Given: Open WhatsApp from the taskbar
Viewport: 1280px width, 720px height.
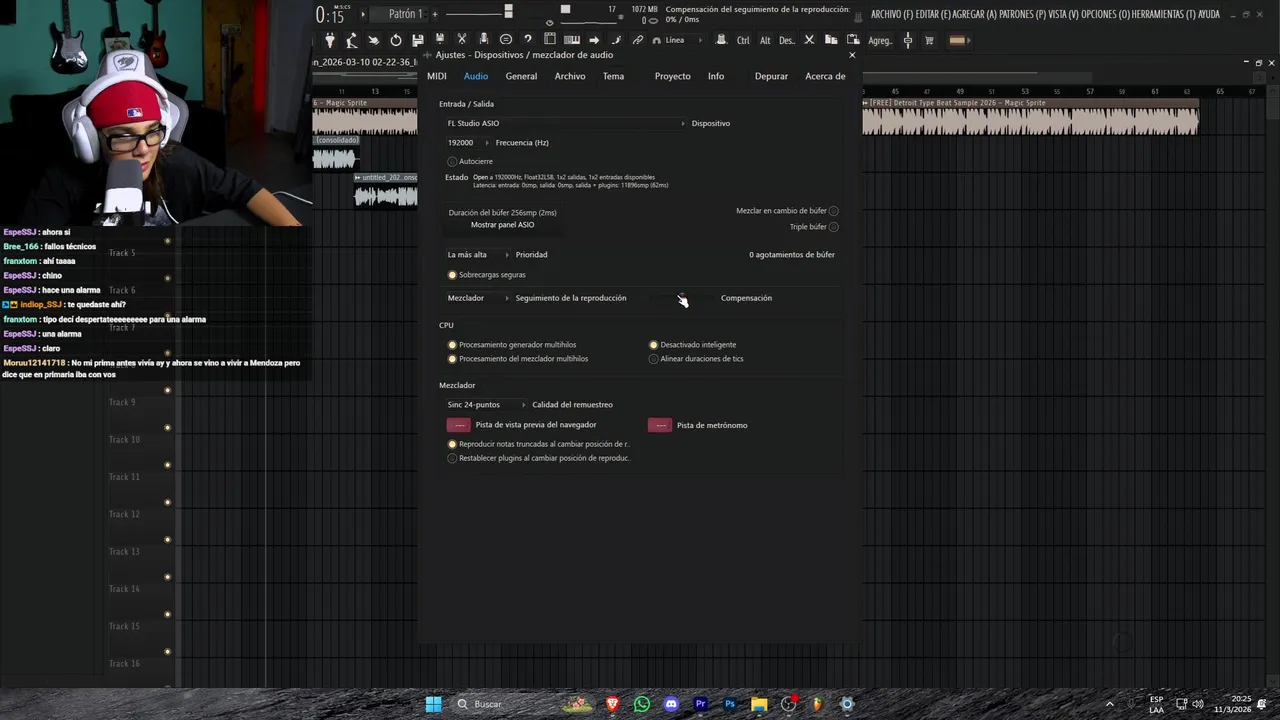Looking at the screenshot, I should pyautogui.click(x=642, y=704).
